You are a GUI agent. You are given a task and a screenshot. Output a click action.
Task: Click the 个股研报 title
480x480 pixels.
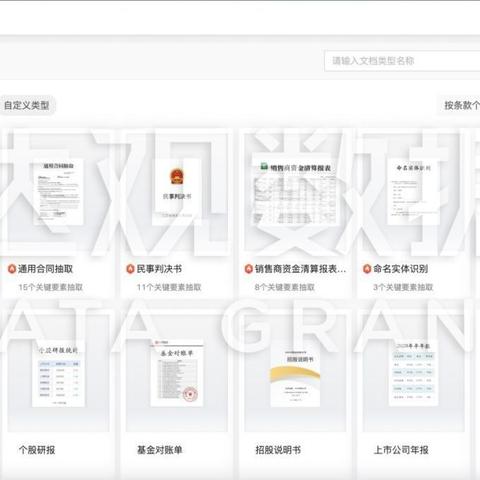[37, 450]
